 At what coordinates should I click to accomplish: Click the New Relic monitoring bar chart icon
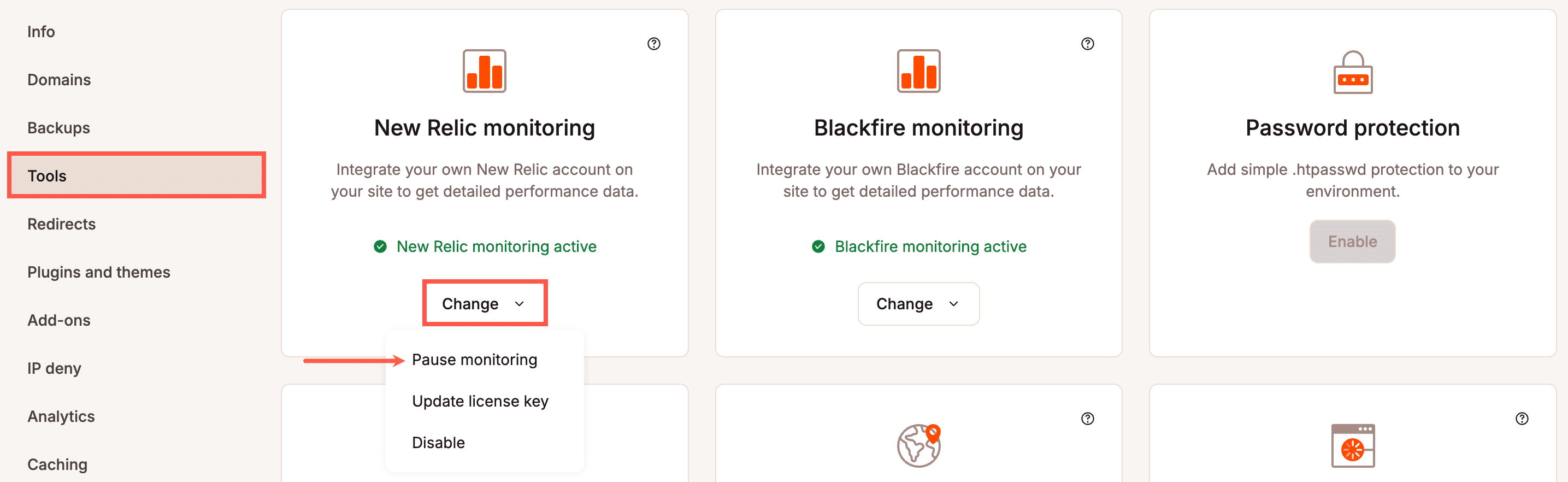pyautogui.click(x=484, y=72)
